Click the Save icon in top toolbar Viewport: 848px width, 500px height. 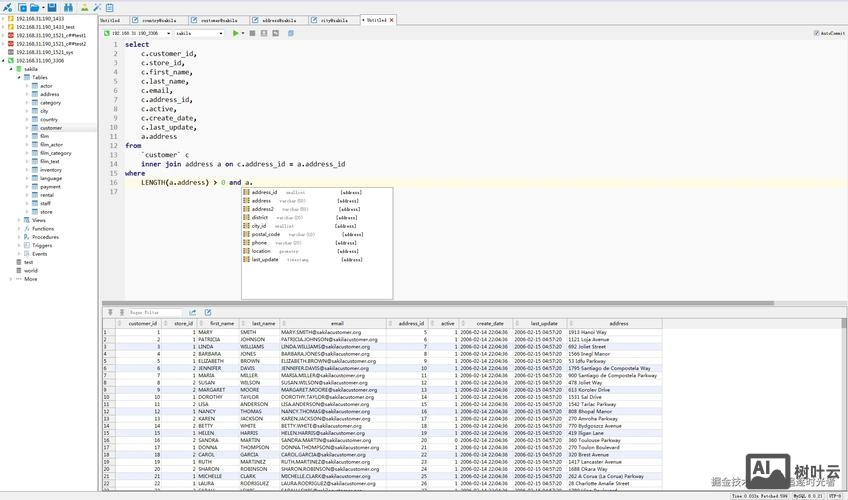52,7
